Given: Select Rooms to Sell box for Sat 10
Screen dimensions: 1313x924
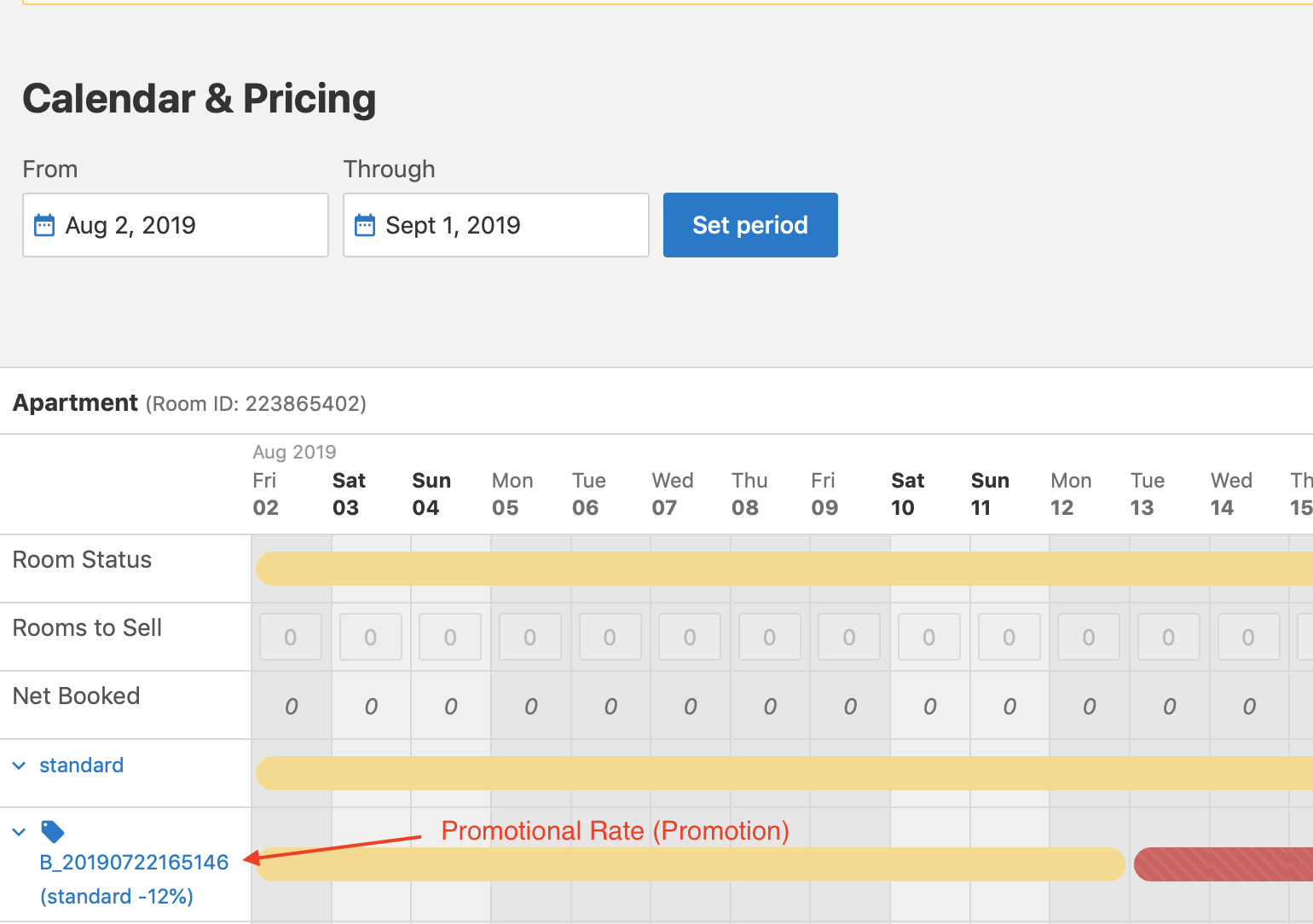Looking at the screenshot, I should 929,637.
